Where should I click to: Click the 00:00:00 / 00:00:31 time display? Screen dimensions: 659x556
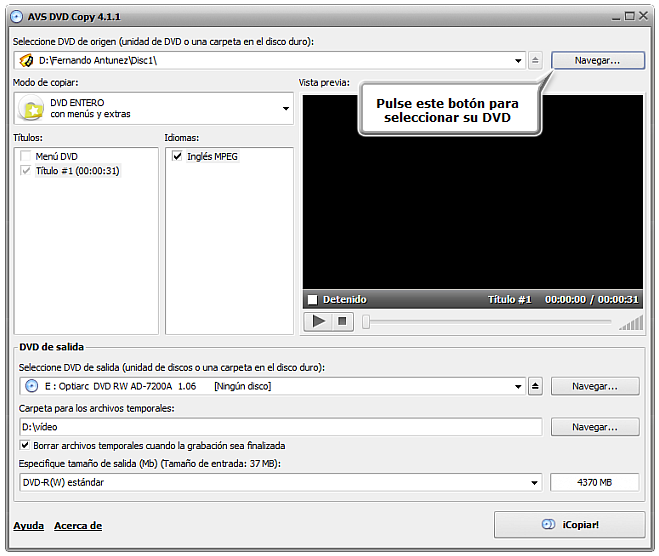[x=592, y=299]
